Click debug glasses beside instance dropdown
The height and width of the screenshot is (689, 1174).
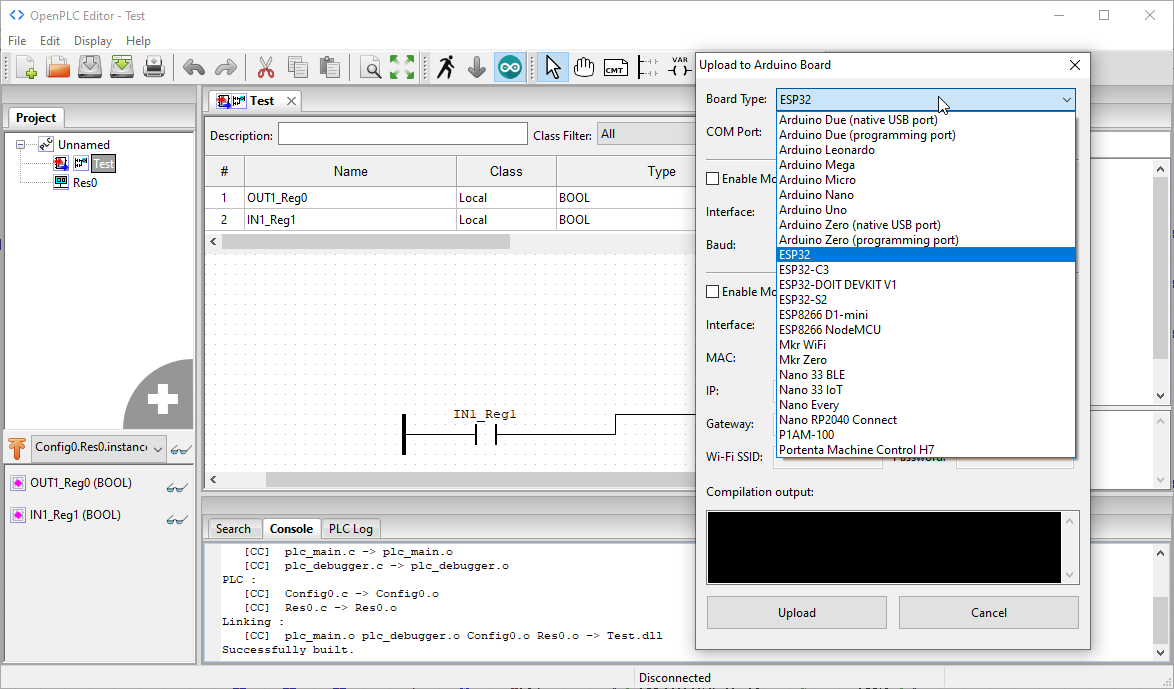[180, 449]
